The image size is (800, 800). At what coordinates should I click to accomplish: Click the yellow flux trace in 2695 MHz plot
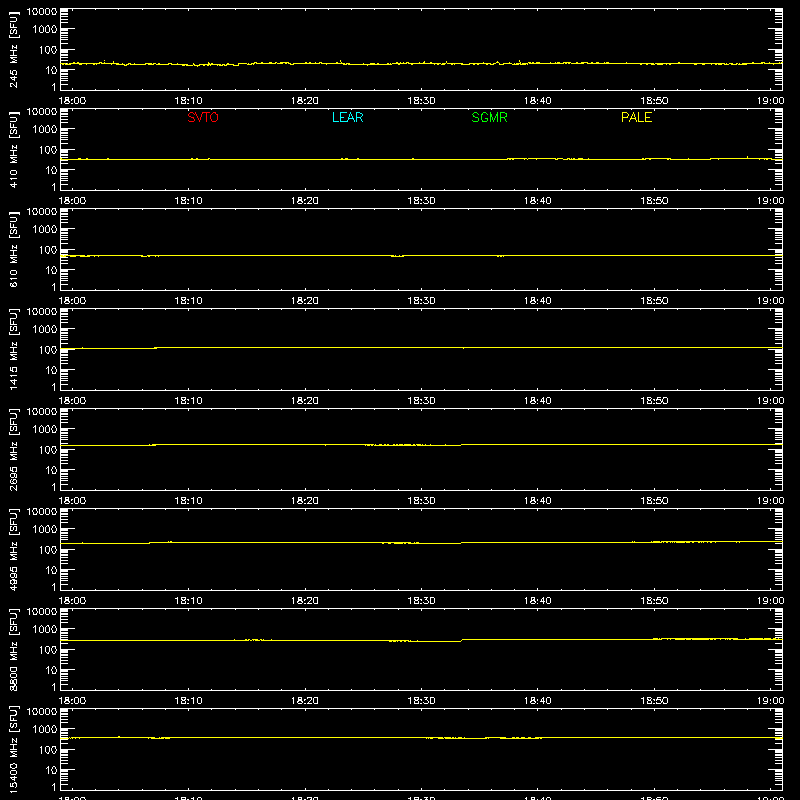pyautogui.click(x=421, y=445)
